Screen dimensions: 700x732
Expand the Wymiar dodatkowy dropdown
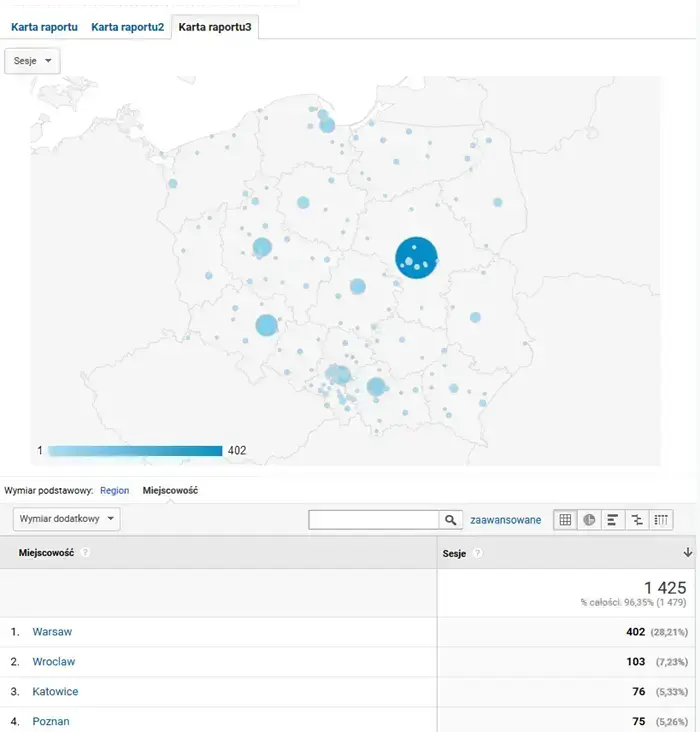tap(66, 520)
